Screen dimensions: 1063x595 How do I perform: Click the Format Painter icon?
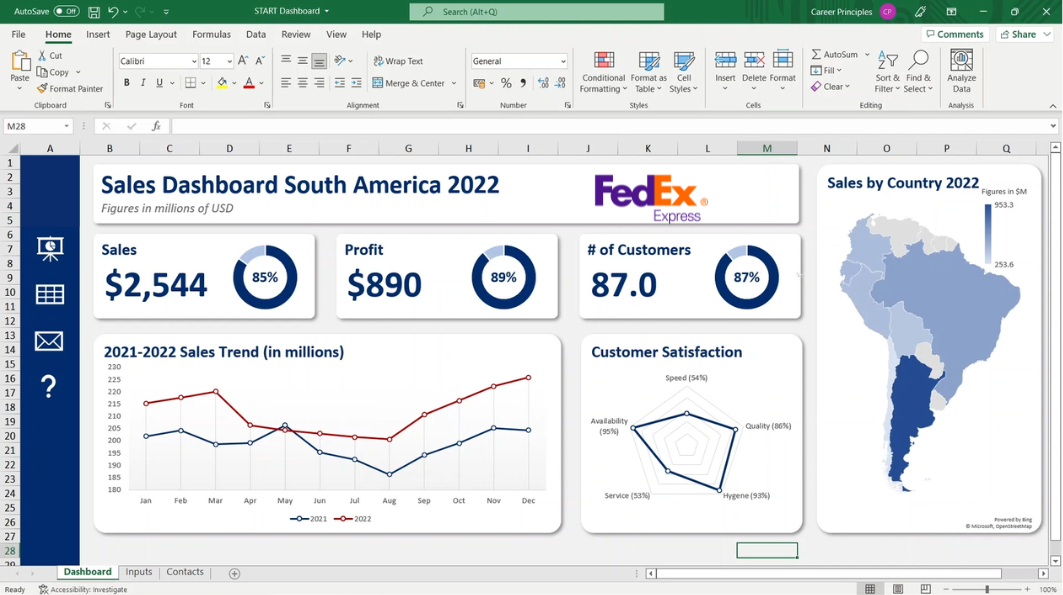[43, 88]
